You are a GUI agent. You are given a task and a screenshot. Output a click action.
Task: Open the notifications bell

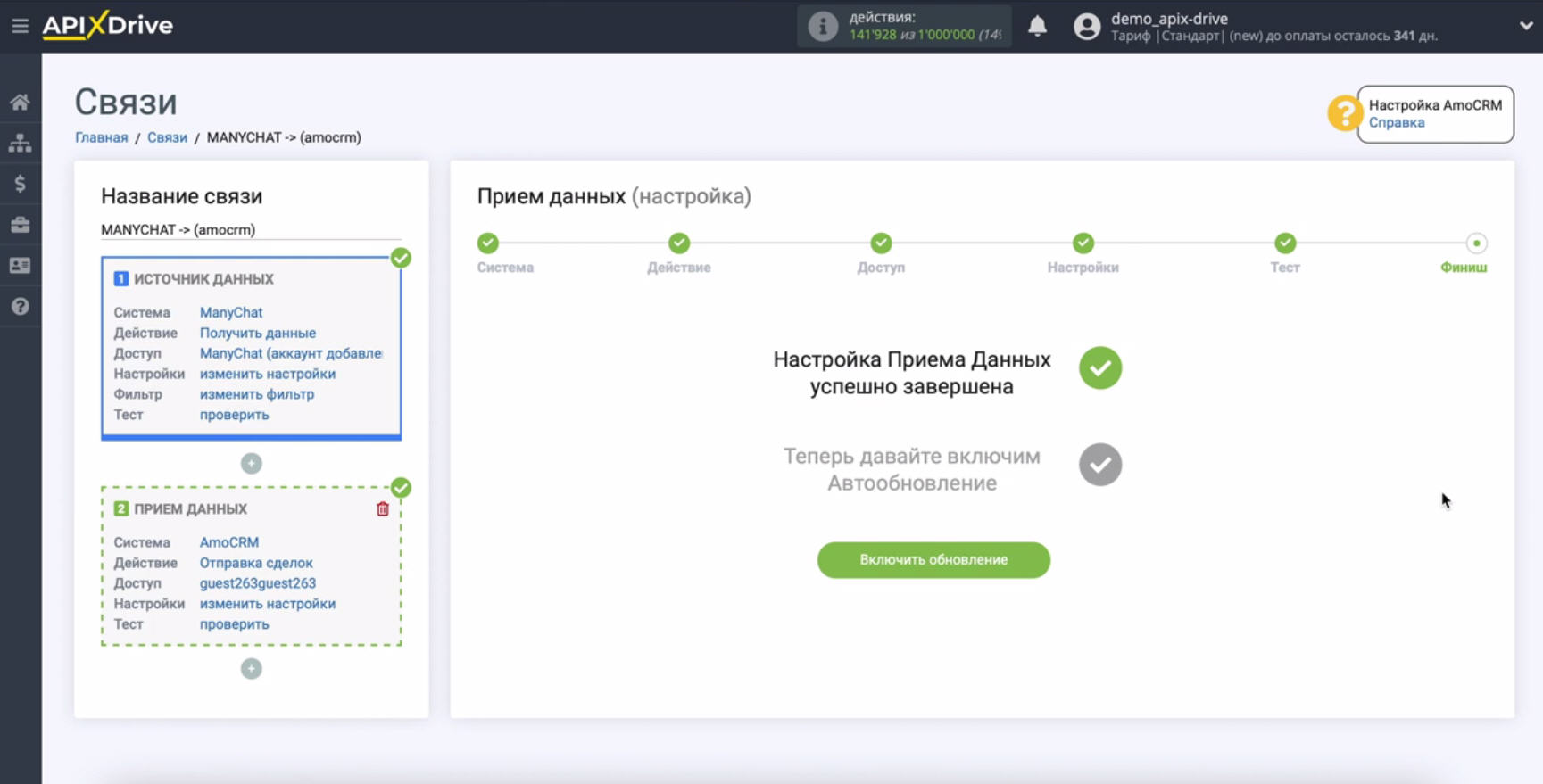coord(1037,26)
